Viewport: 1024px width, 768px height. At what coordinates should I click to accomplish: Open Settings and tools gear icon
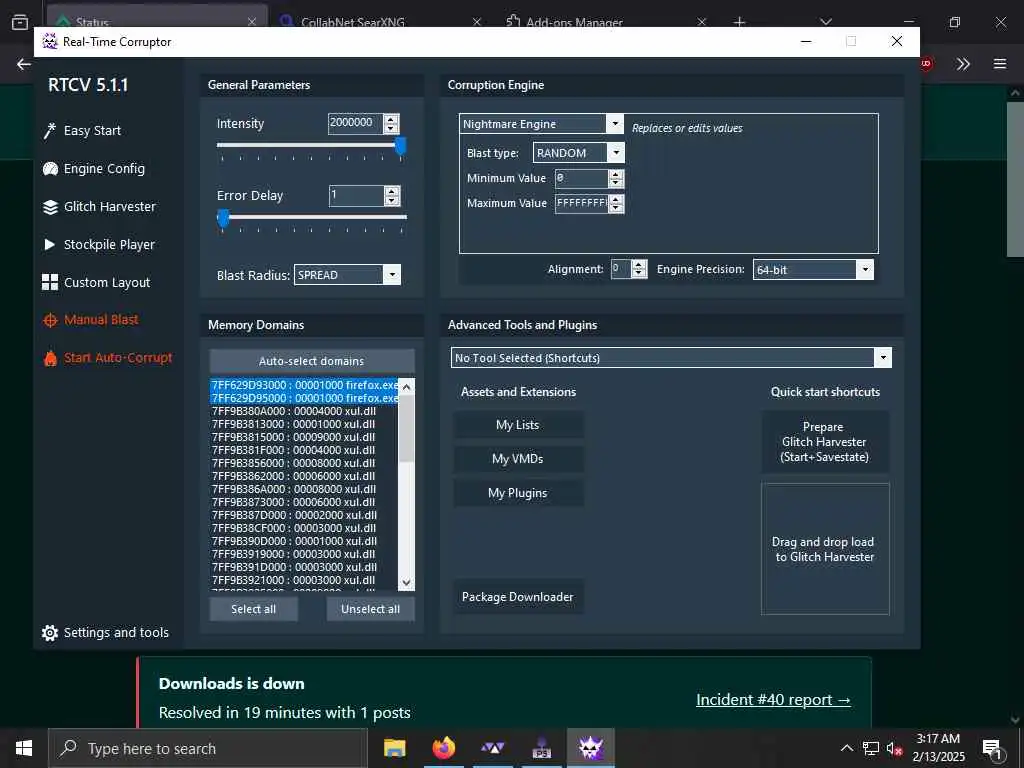click(x=50, y=633)
